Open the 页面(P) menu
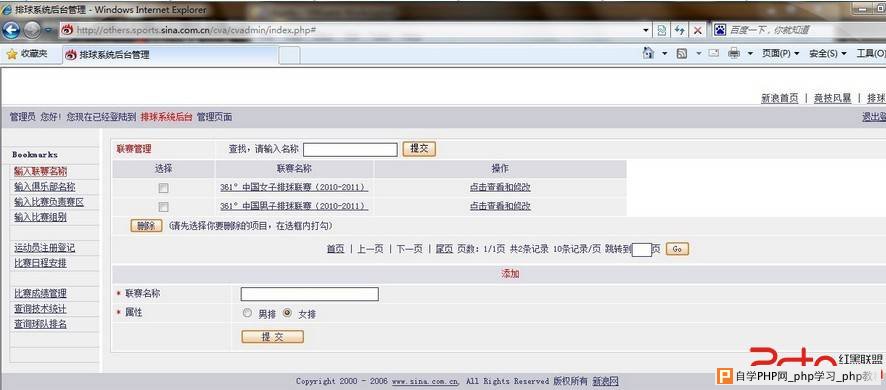 tap(780, 54)
